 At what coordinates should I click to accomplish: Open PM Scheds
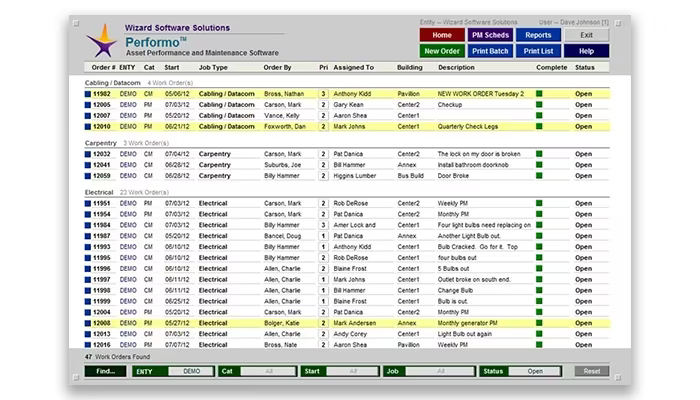tap(490, 35)
